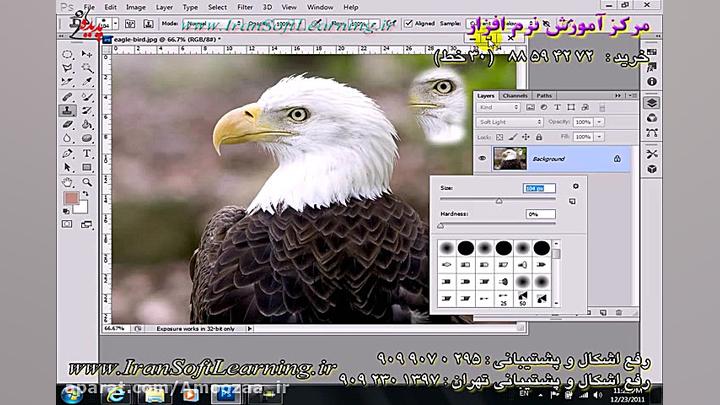The width and height of the screenshot is (720, 405).
Task: Collapse the Layers panel with double arrows
Action: 618,96
